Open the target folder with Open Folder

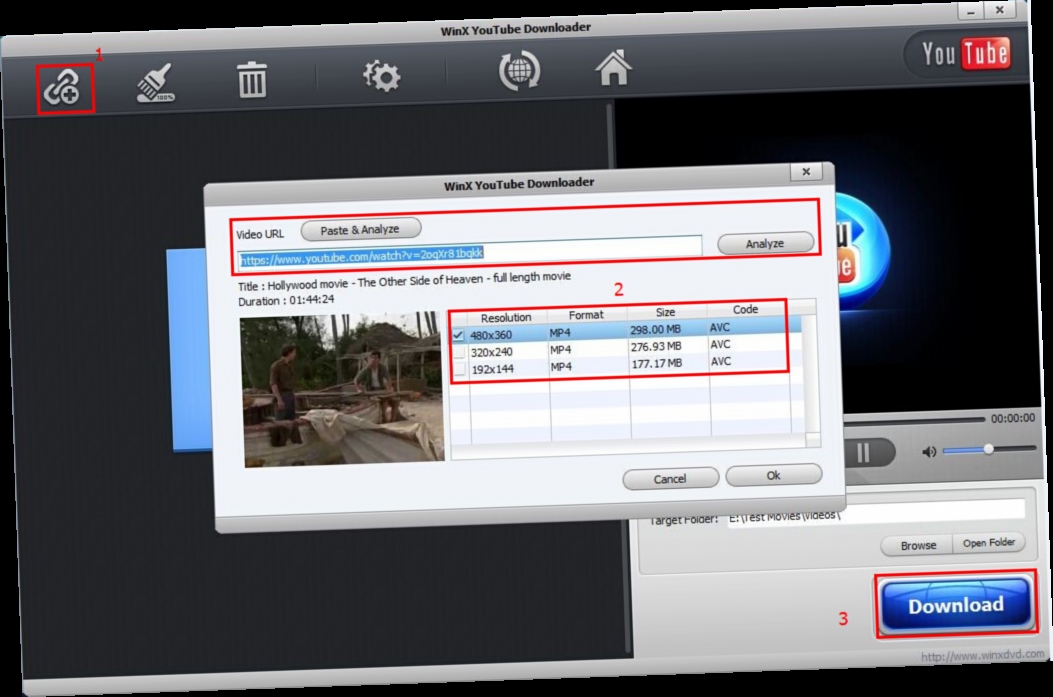pyautogui.click(x=987, y=542)
